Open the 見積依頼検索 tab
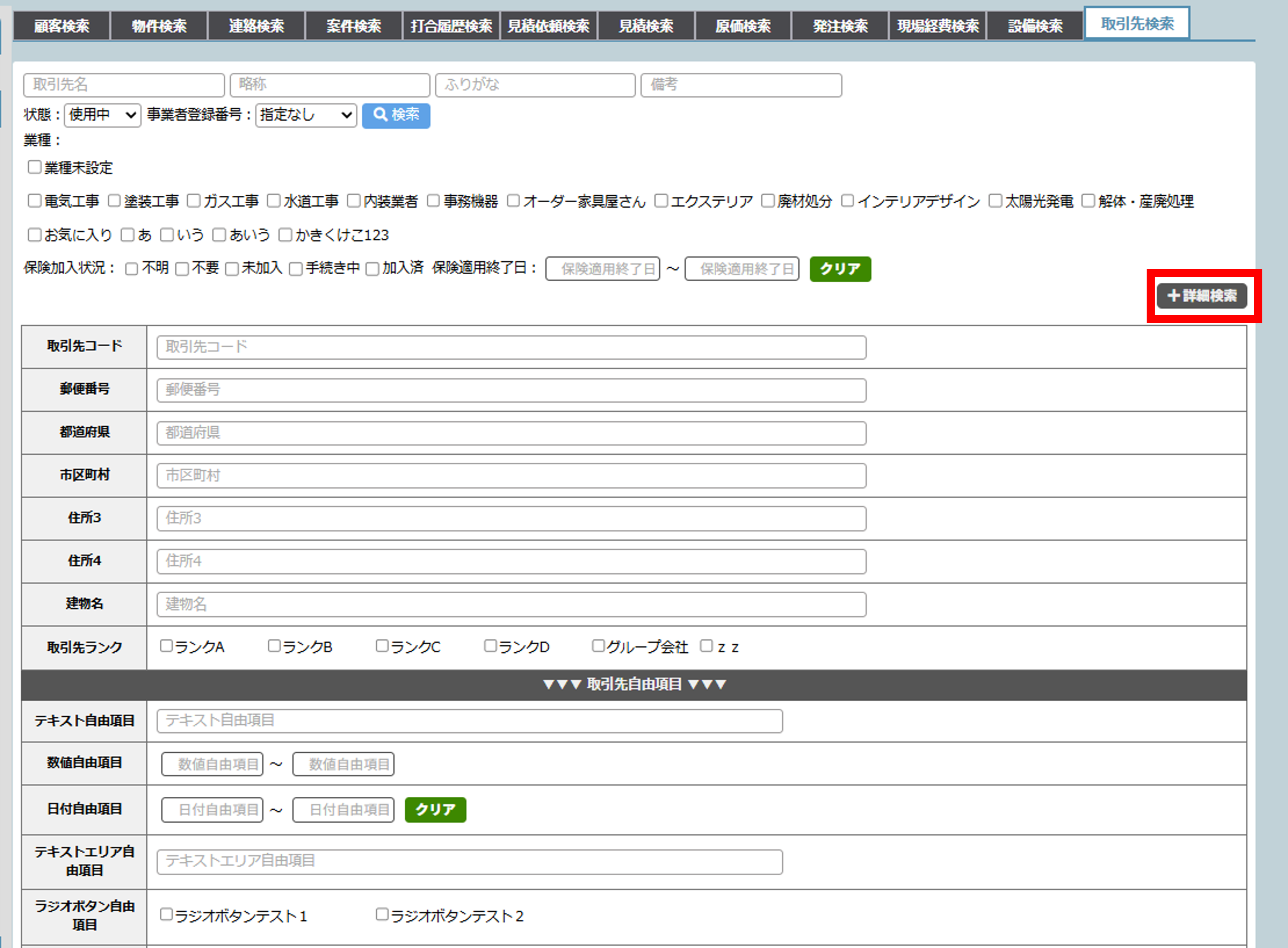The image size is (1288, 948). point(548,26)
